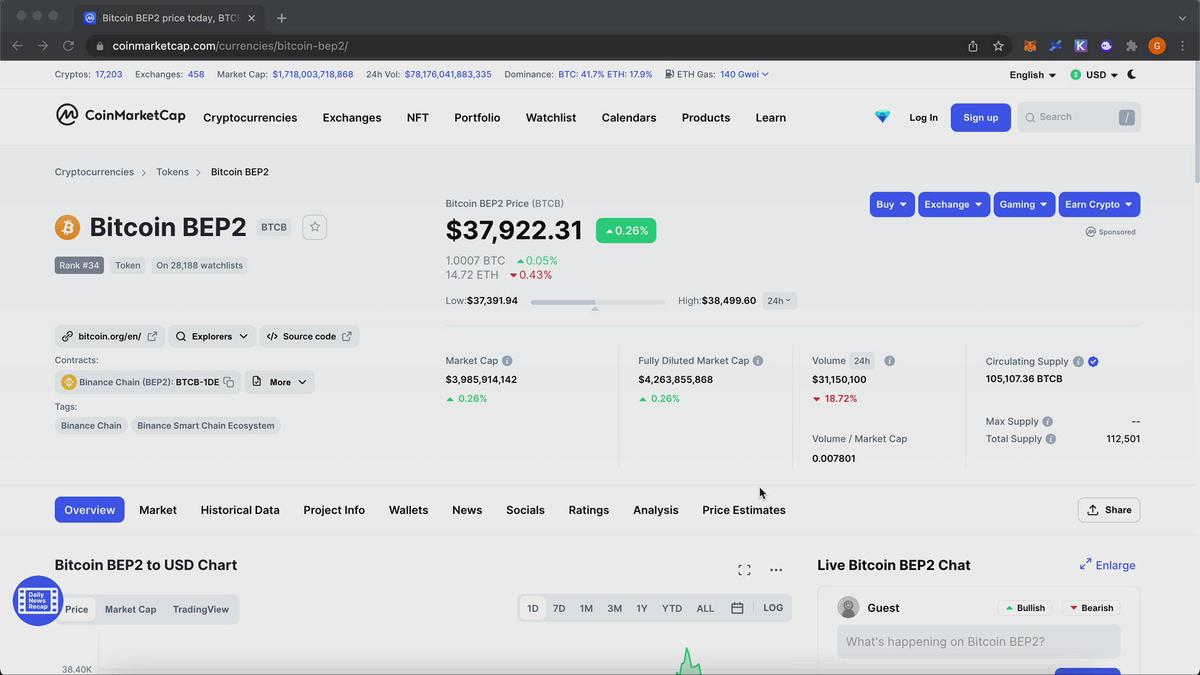The image size is (1200, 675).
Task: Go to the NFT nav item
Action: click(x=418, y=117)
